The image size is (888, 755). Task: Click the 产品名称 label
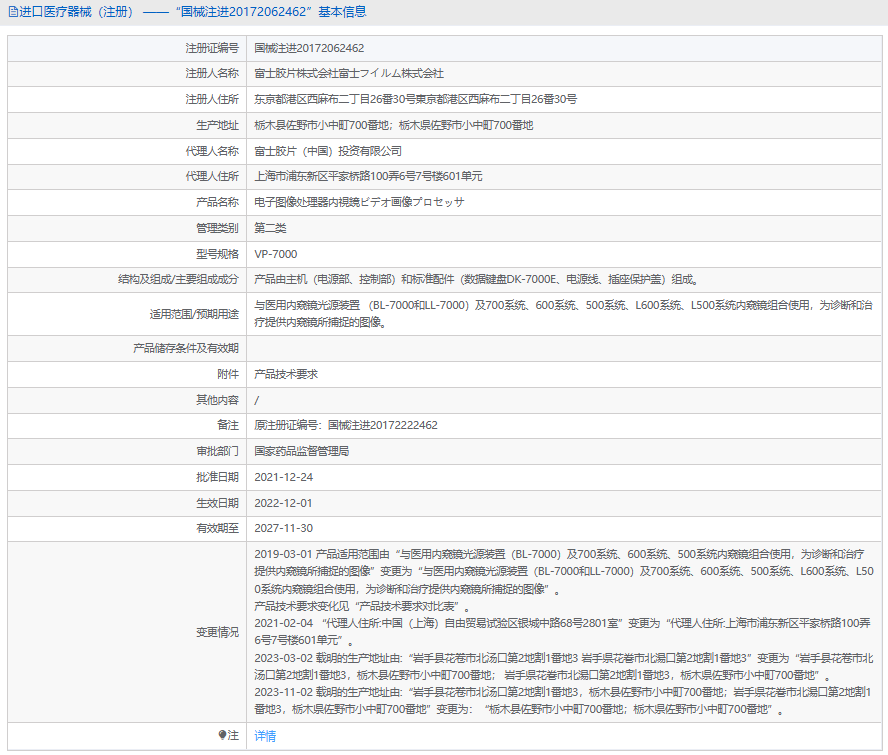coord(217,202)
